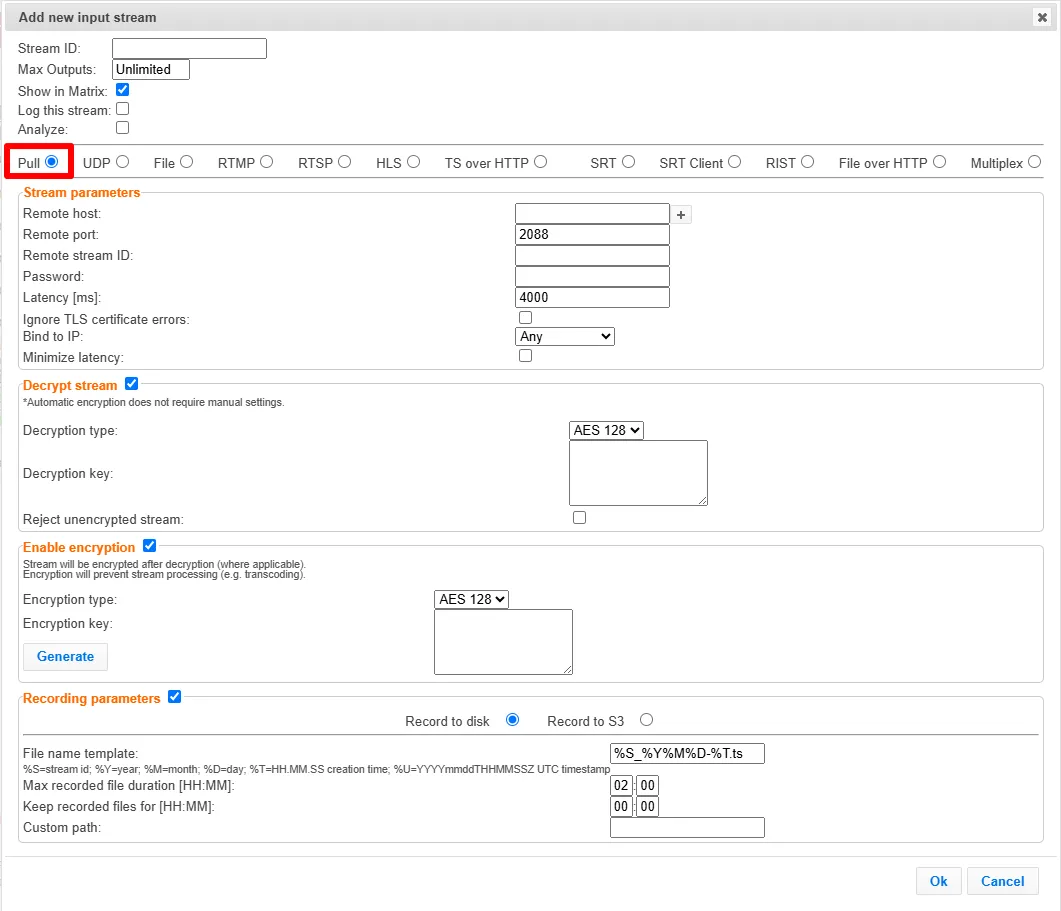Open the Decryption type dropdown
Image resolution: width=1061 pixels, height=911 pixels.
click(606, 430)
